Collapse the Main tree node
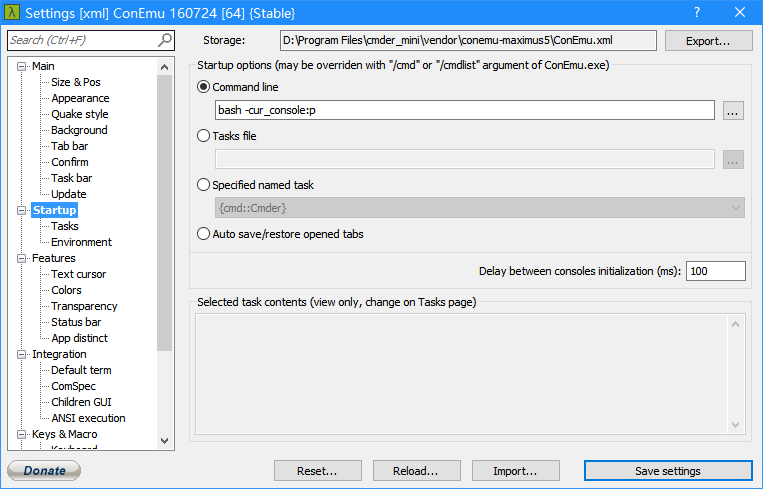 22,66
